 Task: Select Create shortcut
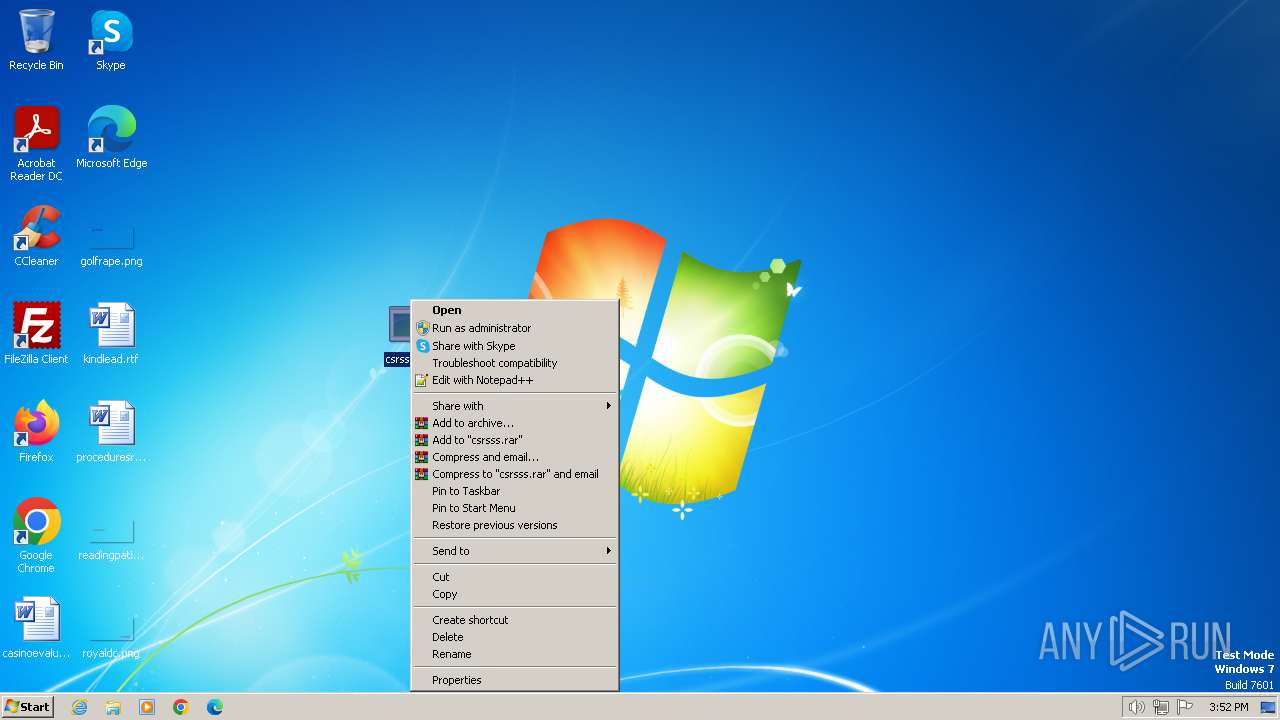(514, 620)
